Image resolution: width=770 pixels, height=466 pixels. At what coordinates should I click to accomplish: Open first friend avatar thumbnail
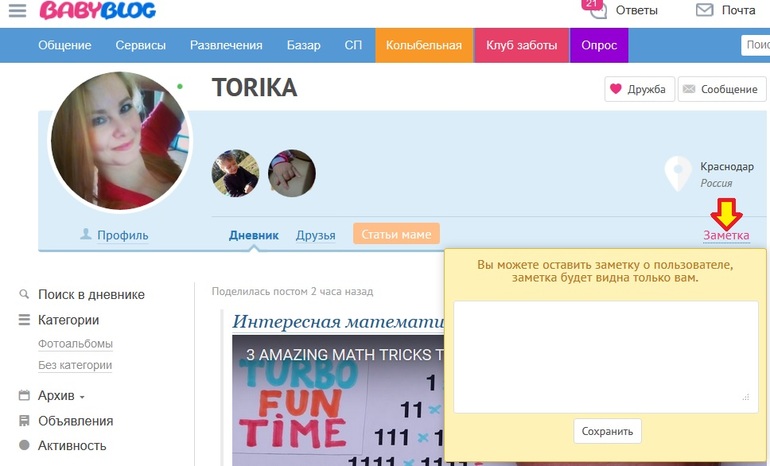point(236,174)
